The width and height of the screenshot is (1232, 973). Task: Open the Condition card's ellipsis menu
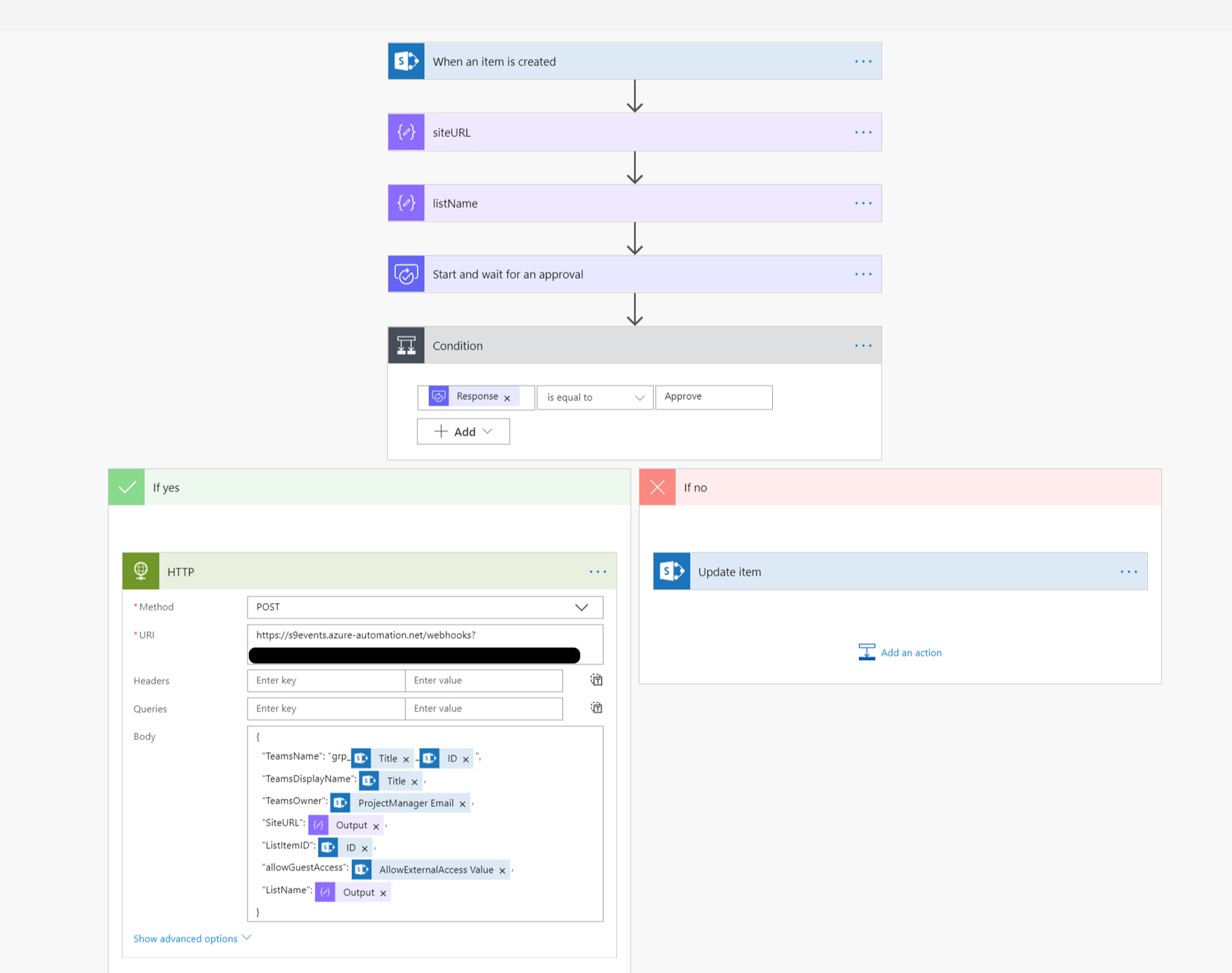point(863,345)
